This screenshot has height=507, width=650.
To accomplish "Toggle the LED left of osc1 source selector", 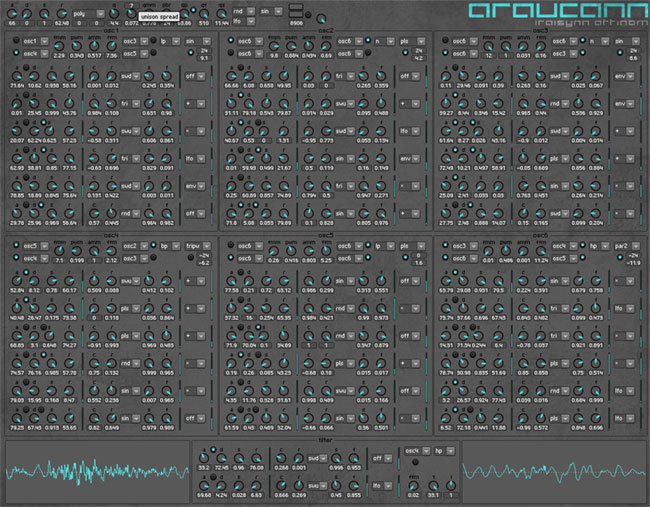I will 14,40.
